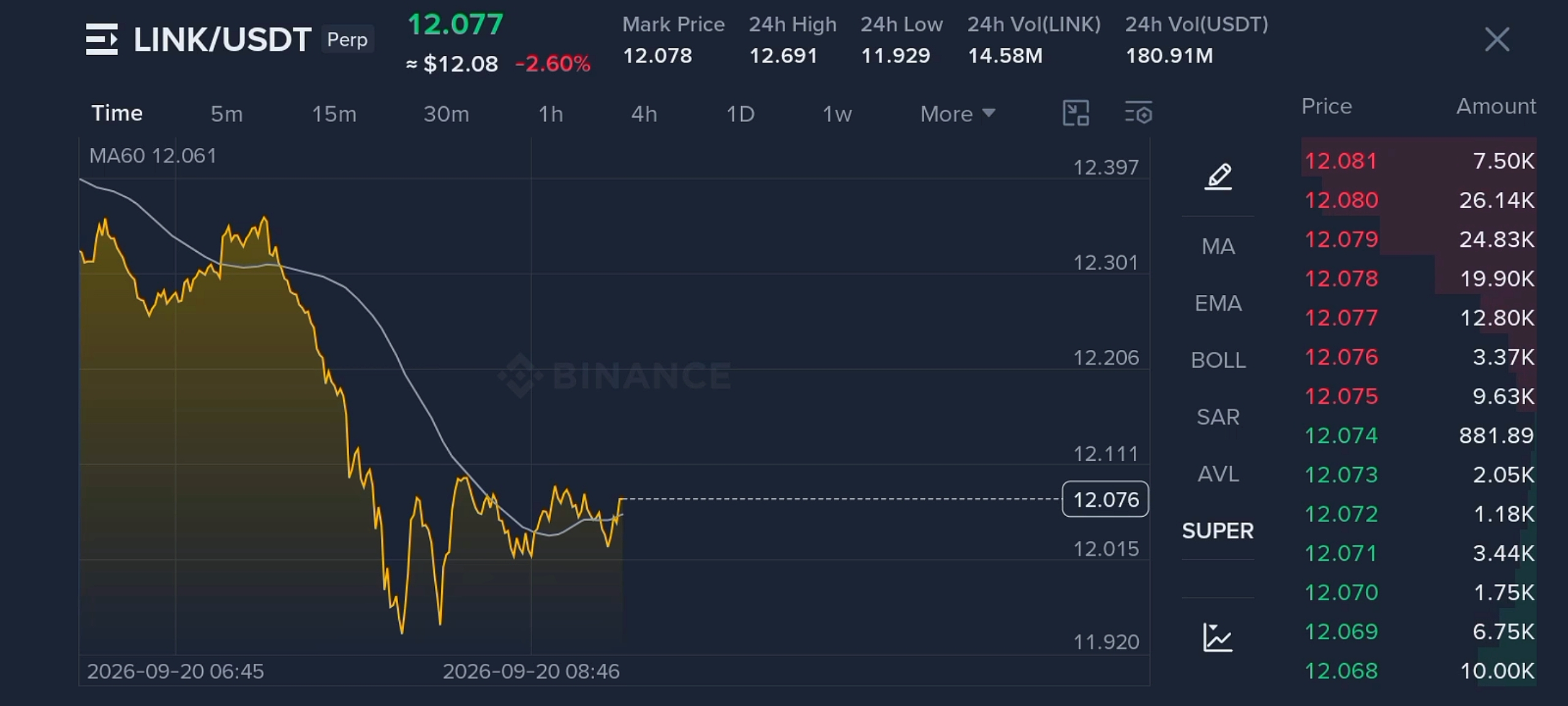Select the 1D interval tab
This screenshot has height=706, width=1568.
pyautogui.click(x=740, y=114)
